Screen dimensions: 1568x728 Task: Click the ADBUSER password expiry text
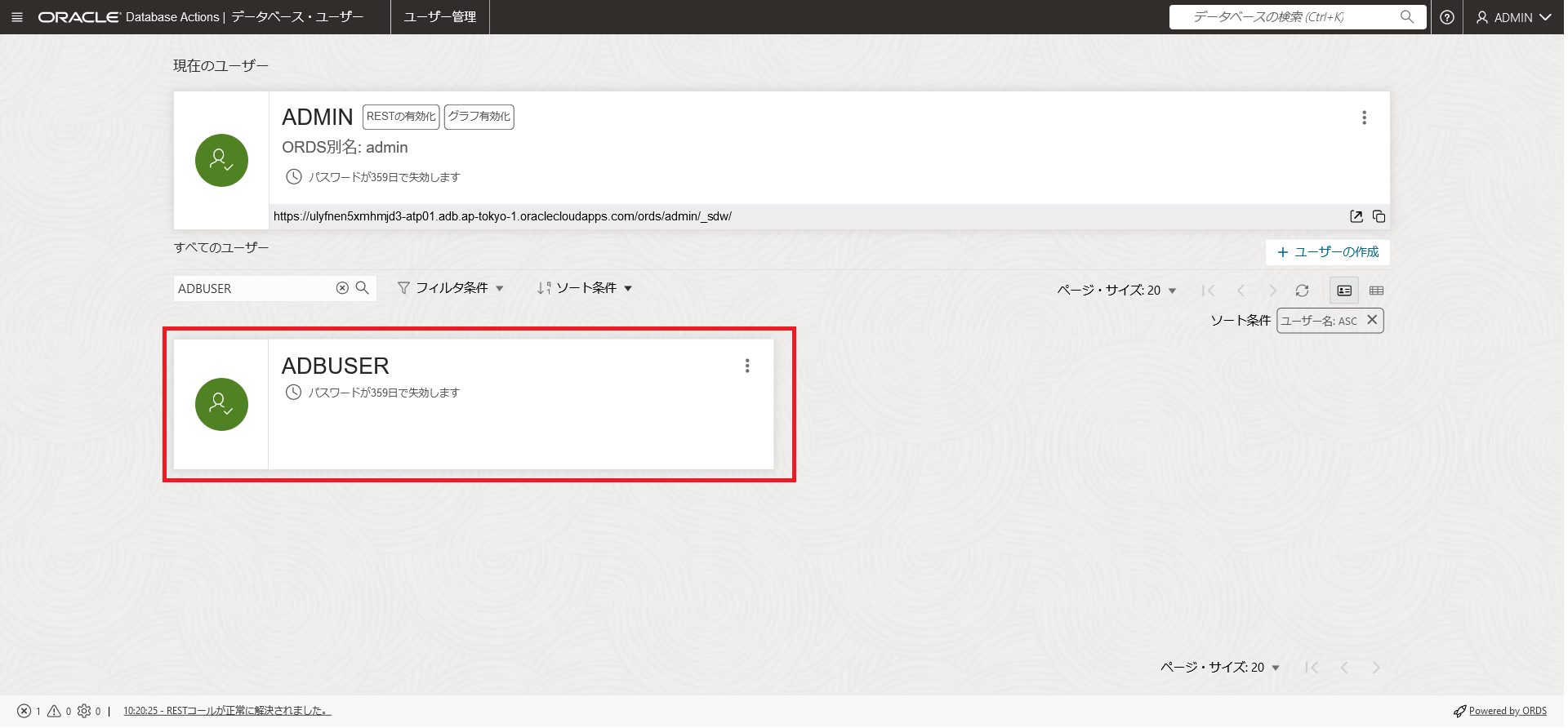pos(384,393)
